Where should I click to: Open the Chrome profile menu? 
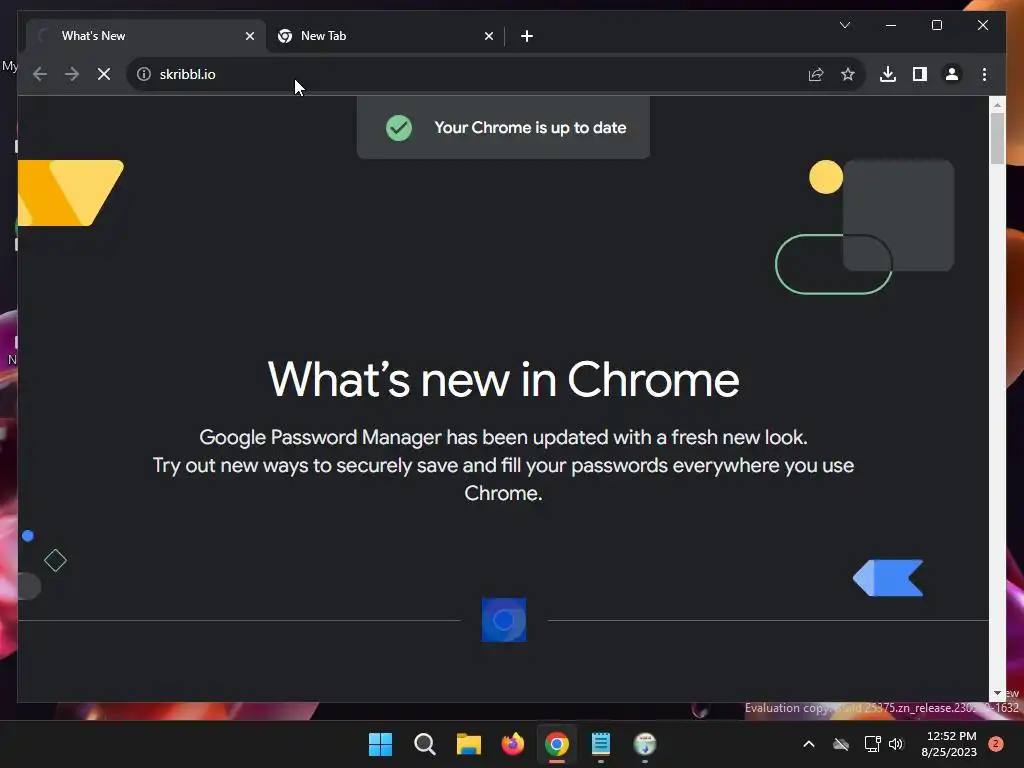(952, 74)
